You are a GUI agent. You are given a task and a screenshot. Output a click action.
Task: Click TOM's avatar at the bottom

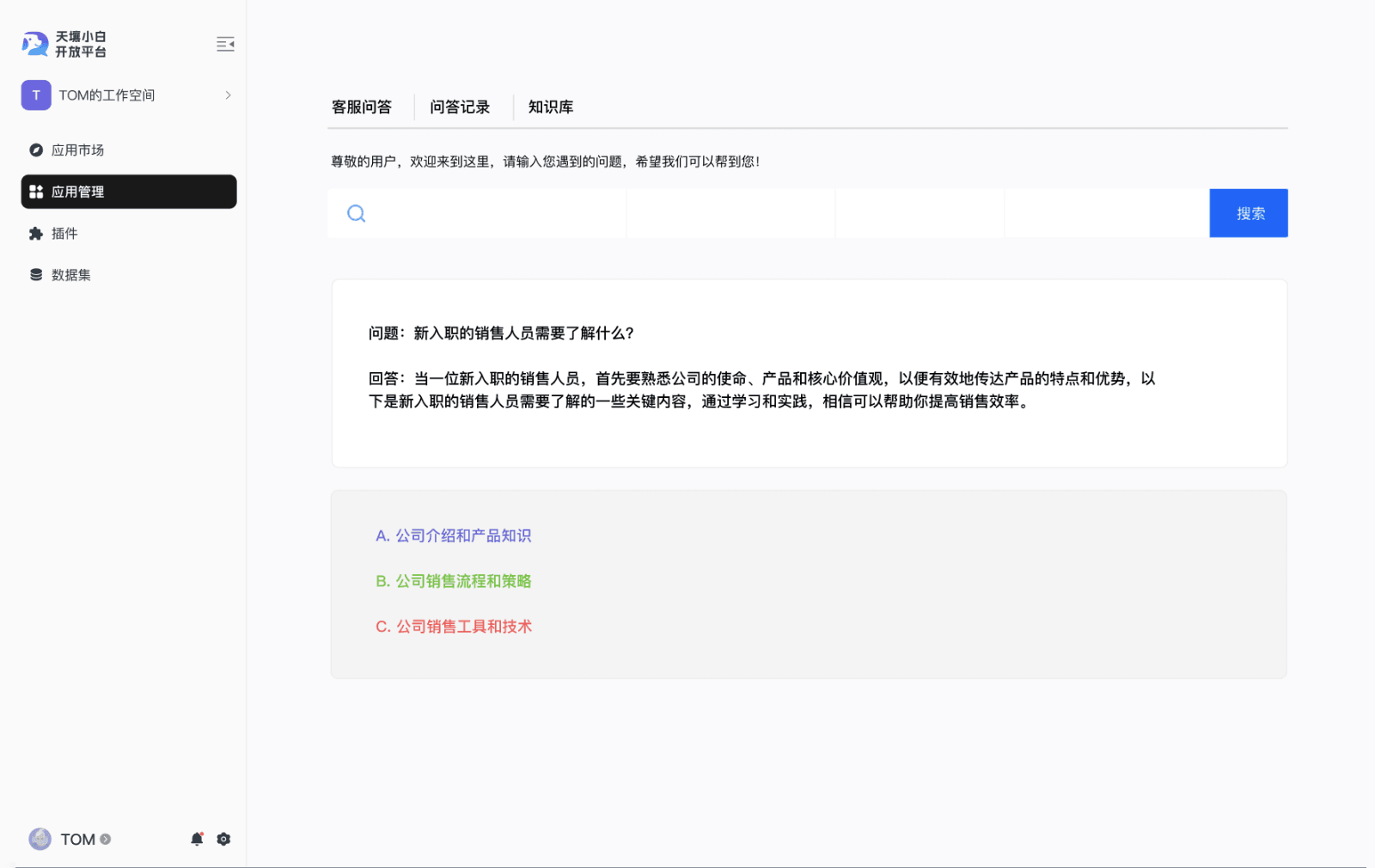pos(40,839)
